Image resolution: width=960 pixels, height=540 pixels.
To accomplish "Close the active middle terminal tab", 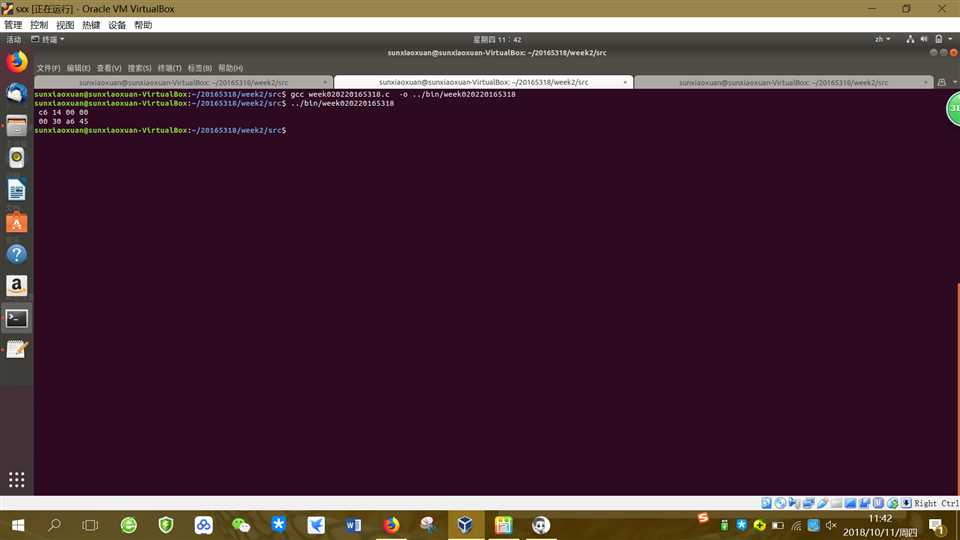I will pyautogui.click(x=624, y=82).
